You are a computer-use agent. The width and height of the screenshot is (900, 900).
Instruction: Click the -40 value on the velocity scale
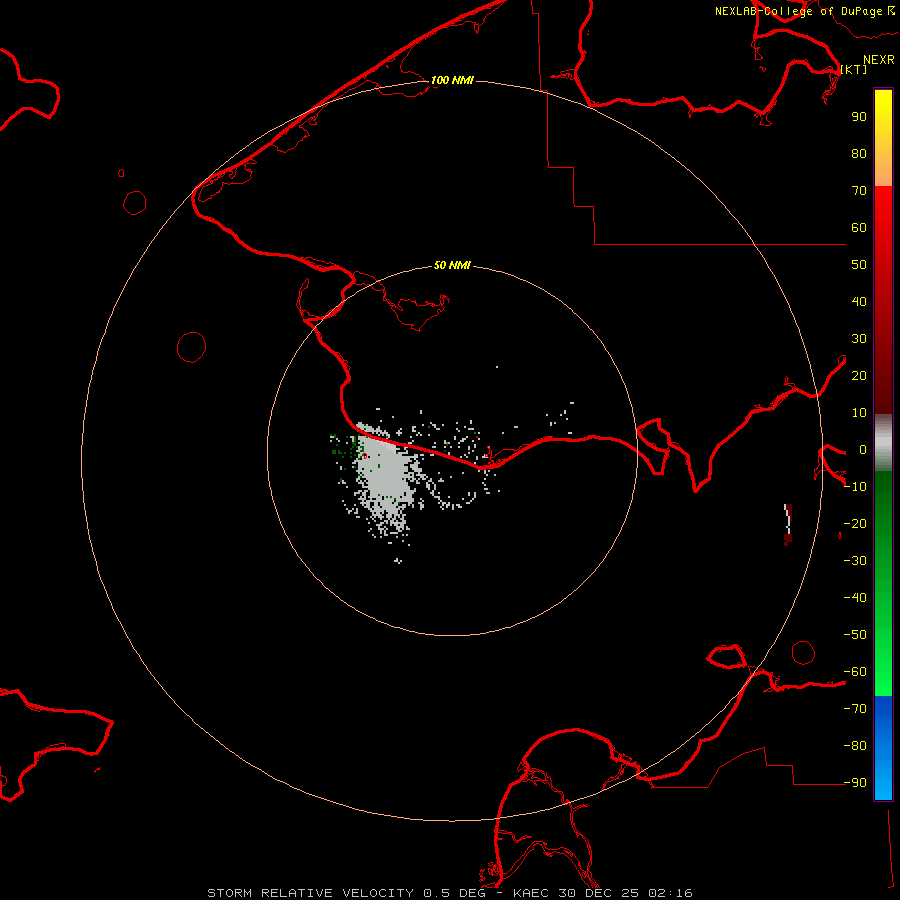[855, 598]
